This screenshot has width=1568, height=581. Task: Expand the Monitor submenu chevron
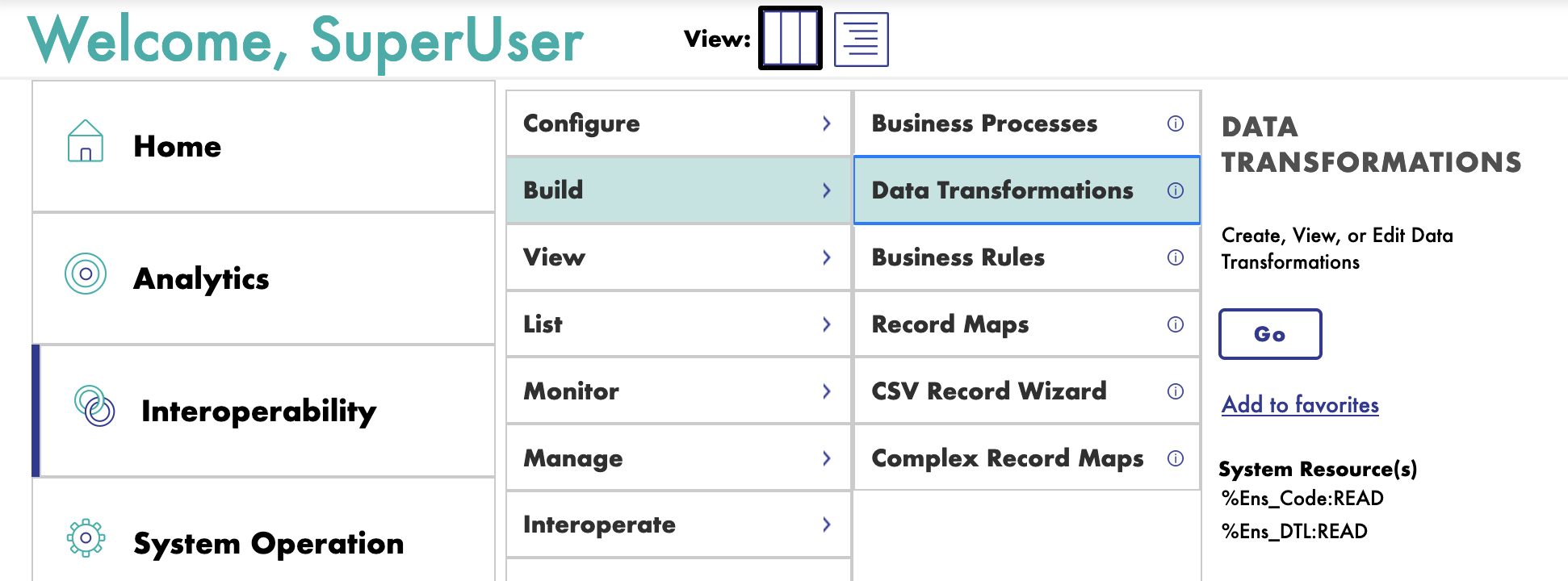click(x=826, y=391)
